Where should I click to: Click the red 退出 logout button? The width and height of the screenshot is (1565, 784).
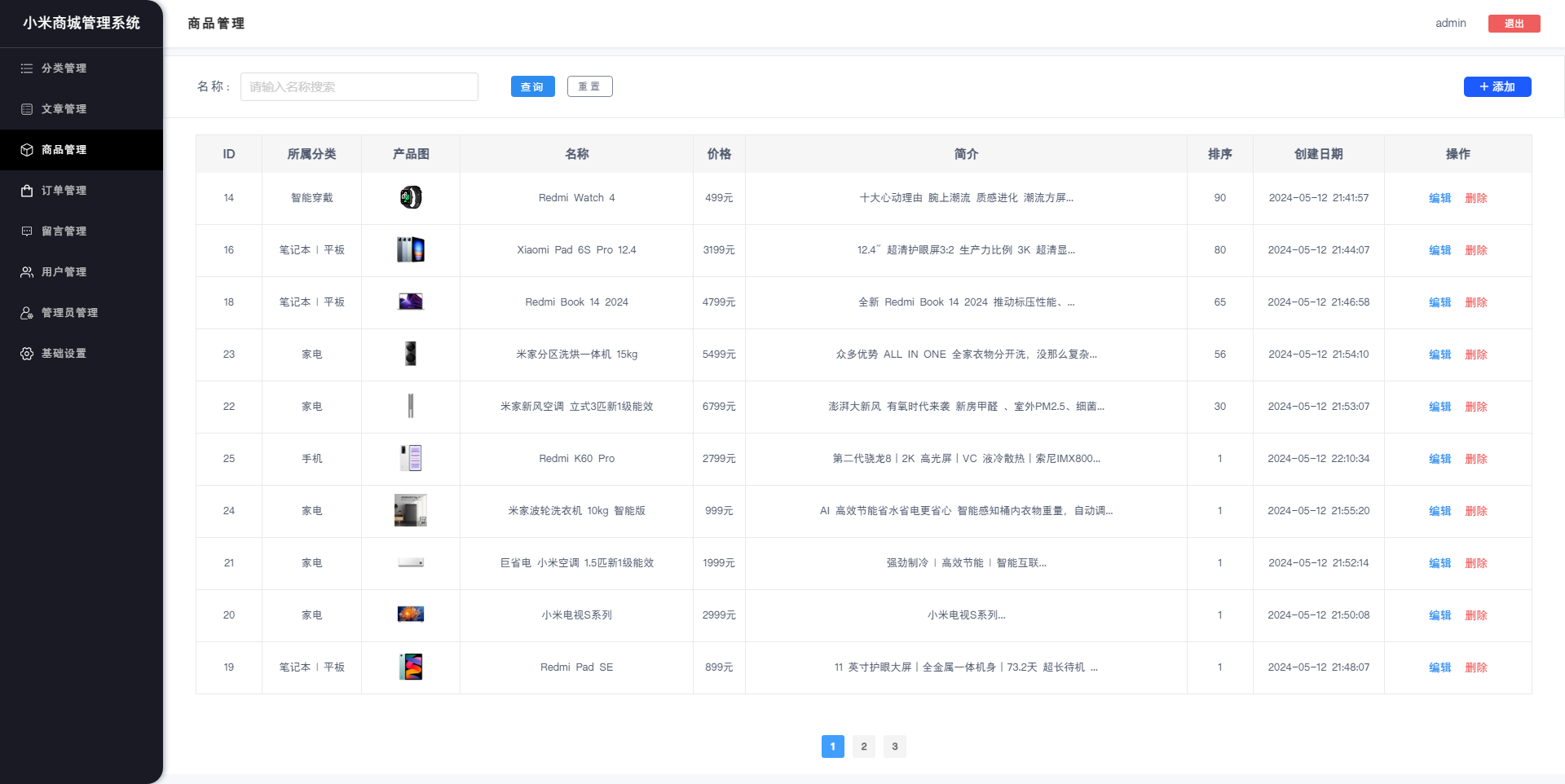1514,24
